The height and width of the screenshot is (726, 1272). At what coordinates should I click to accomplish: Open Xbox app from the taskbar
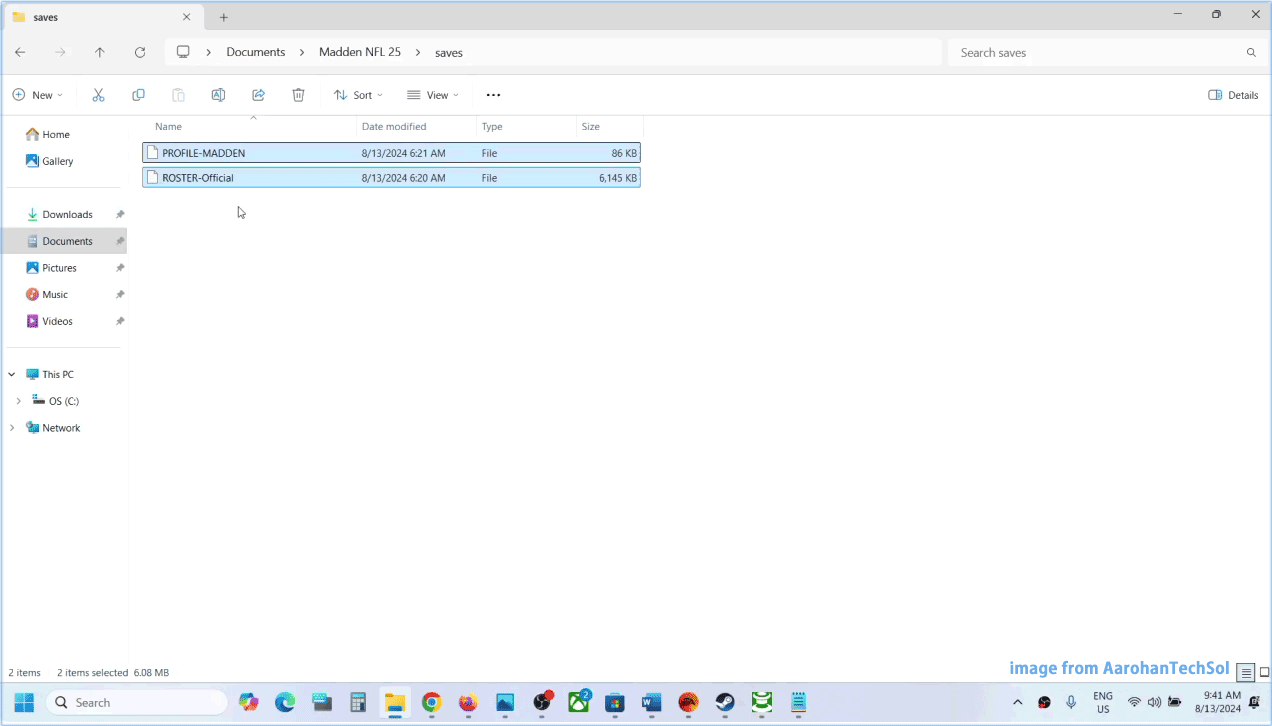[x=578, y=702]
